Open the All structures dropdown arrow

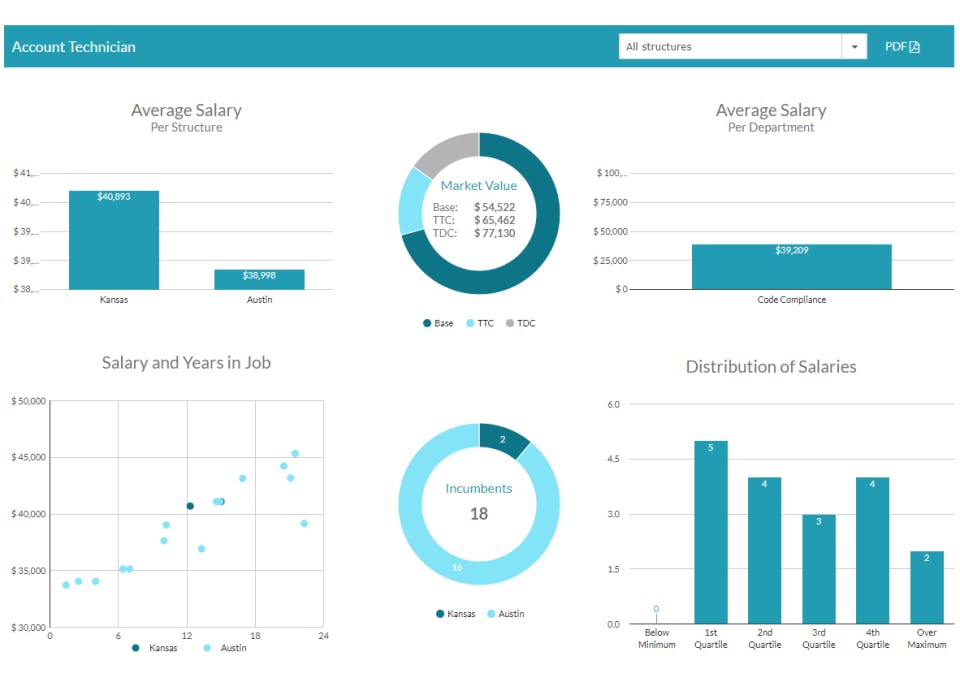tap(854, 47)
